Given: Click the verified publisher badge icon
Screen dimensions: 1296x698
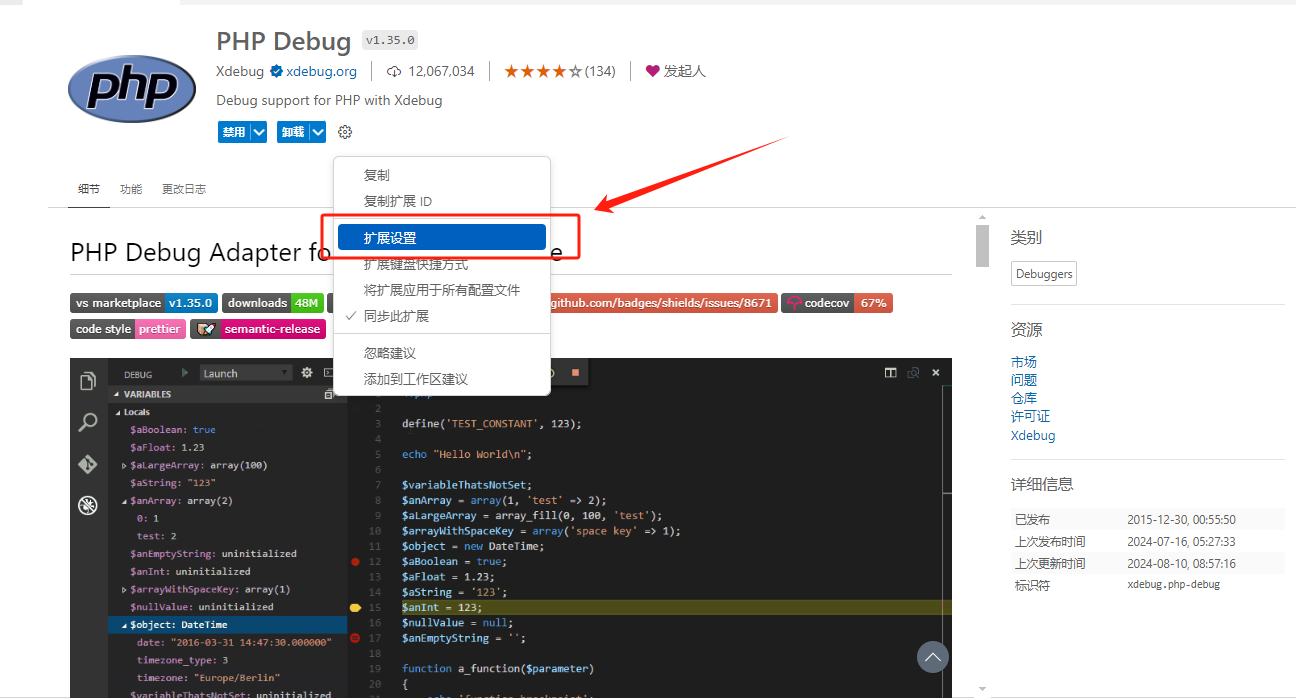Looking at the screenshot, I should click(276, 71).
